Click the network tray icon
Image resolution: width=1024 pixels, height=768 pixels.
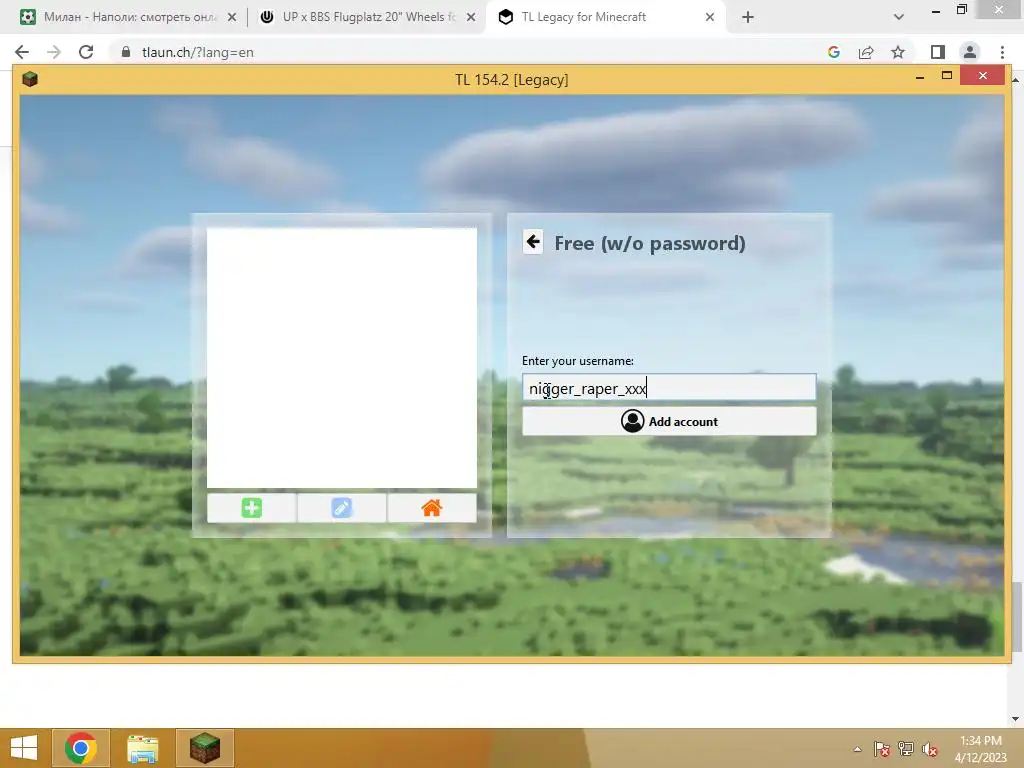(x=906, y=749)
